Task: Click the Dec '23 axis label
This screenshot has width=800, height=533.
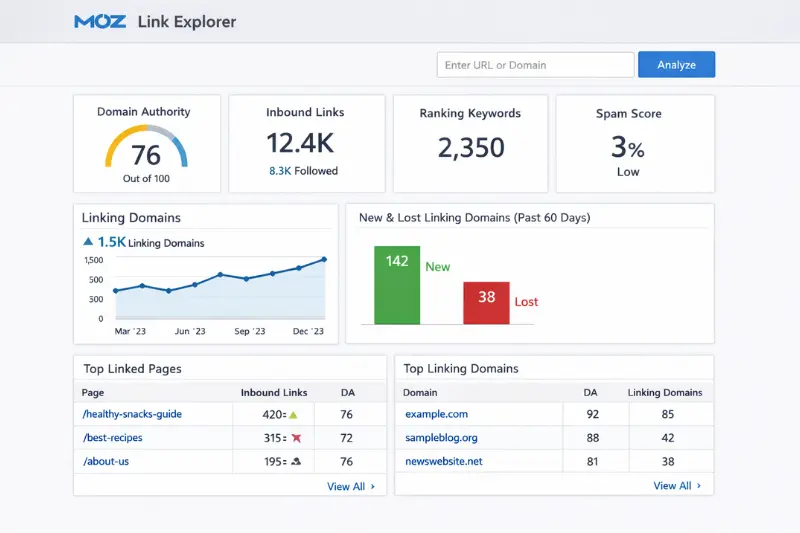Action: tap(308, 331)
